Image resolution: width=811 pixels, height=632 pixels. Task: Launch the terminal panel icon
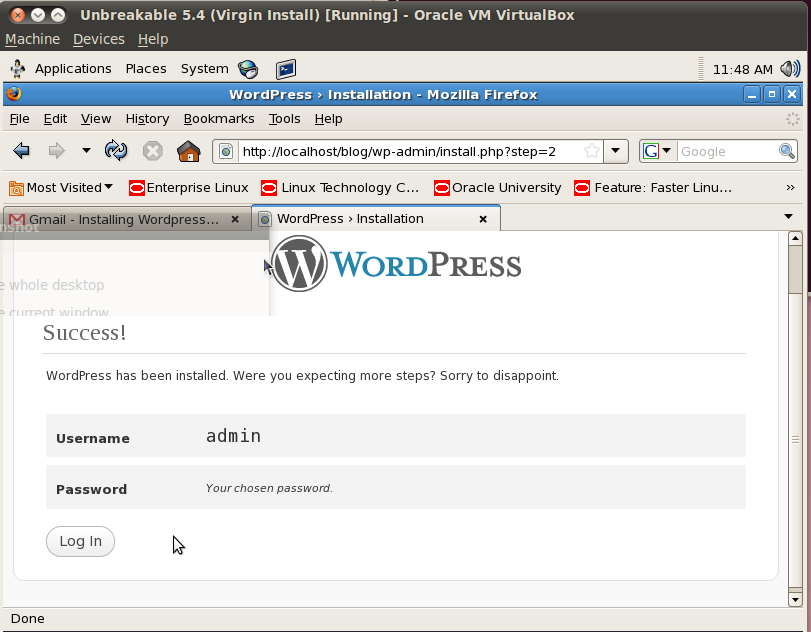coord(286,69)
